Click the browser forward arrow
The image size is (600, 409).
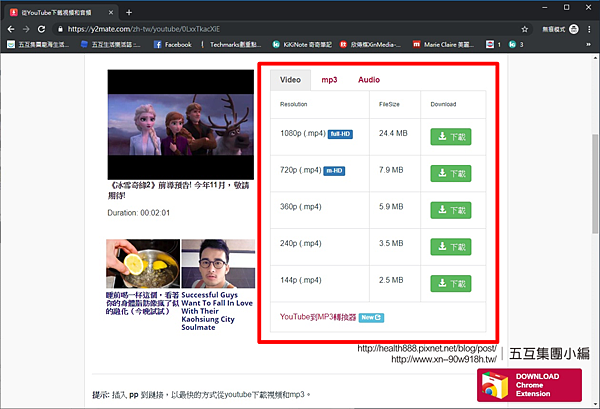pos(26,29)
